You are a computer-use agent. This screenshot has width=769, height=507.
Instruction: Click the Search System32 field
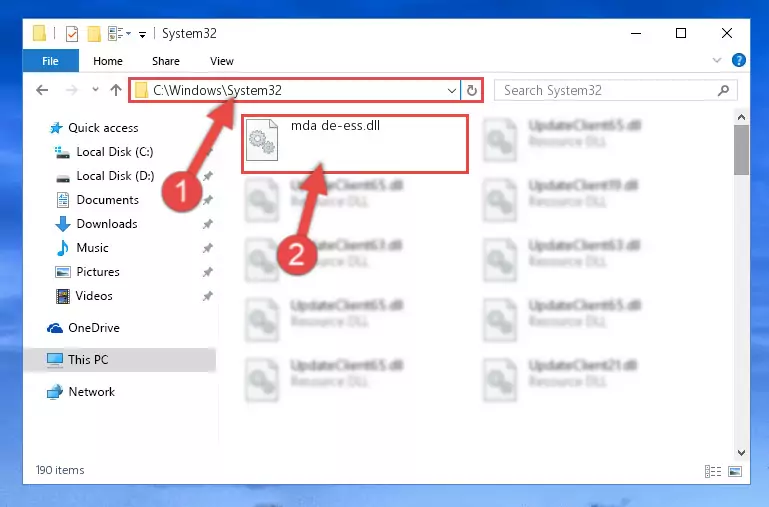(615, 91)
